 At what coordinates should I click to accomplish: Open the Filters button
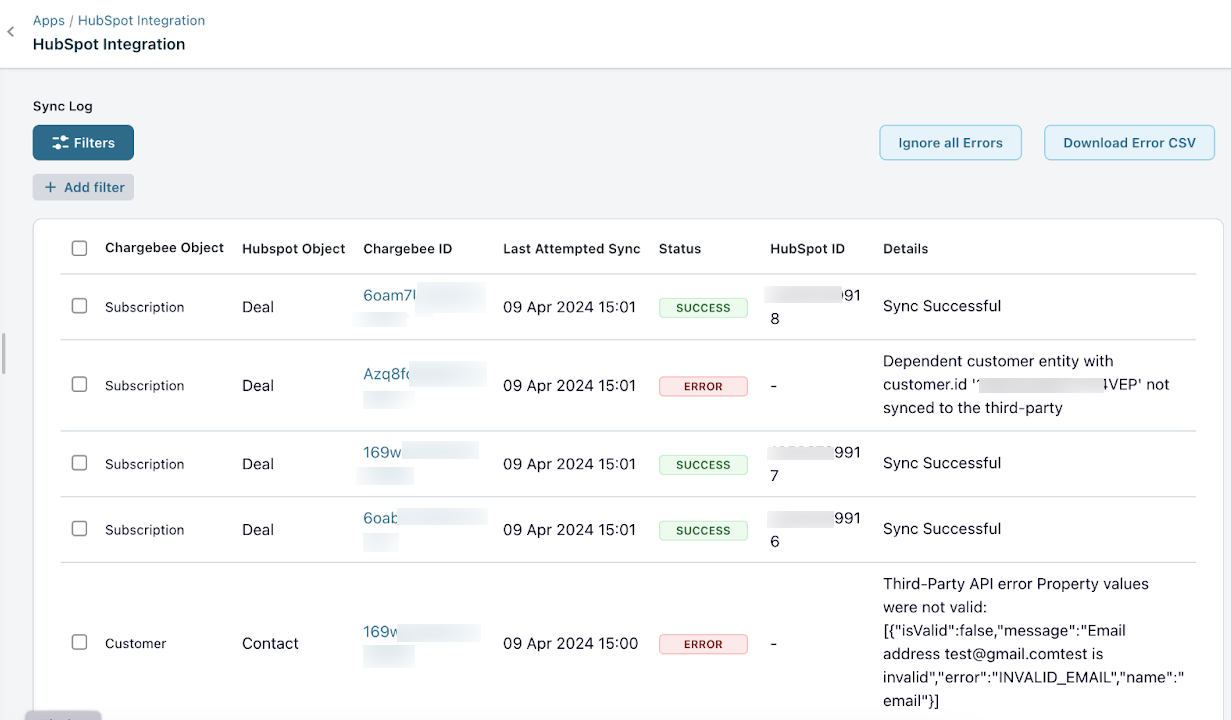click(83, 143)
